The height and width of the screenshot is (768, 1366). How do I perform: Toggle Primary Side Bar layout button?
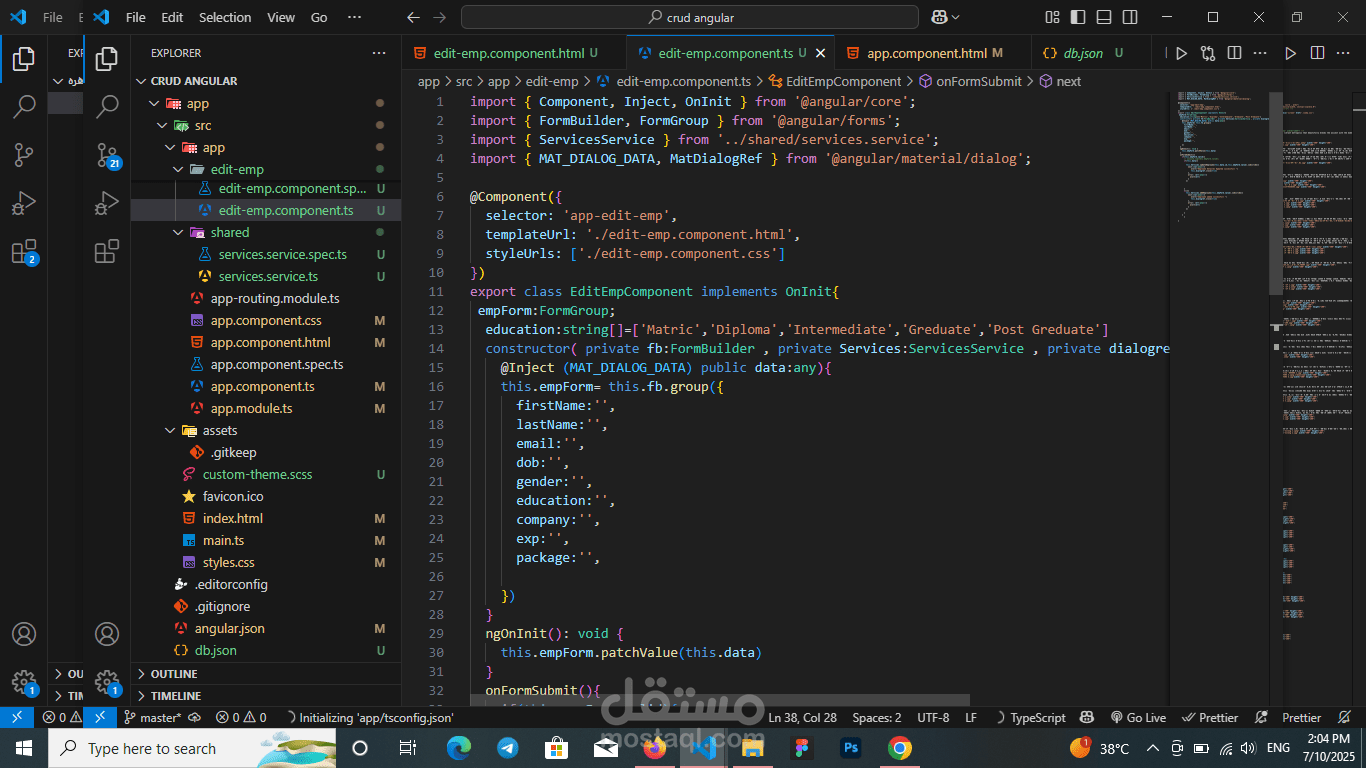pyautogui.click(x=1078, y=17)
